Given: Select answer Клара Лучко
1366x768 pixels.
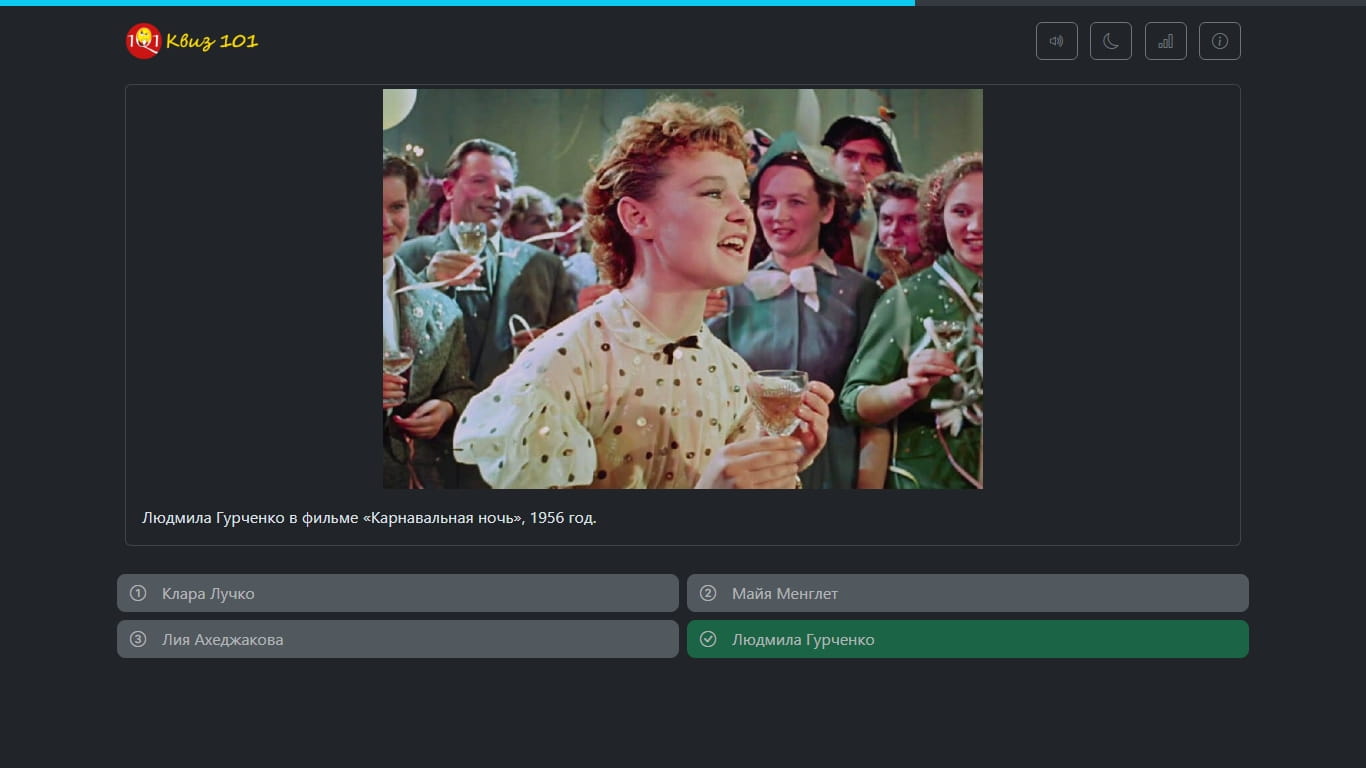Looking at the screenshot, I should point(398,593).
